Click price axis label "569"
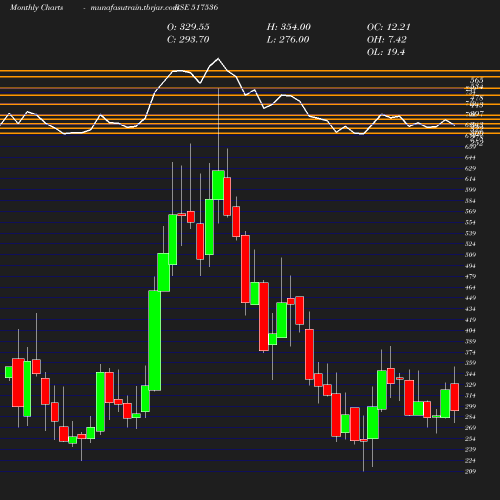Image resolution: width=500 pixels, height=500 pixels. pyautogui.click(x=470, y=211)
